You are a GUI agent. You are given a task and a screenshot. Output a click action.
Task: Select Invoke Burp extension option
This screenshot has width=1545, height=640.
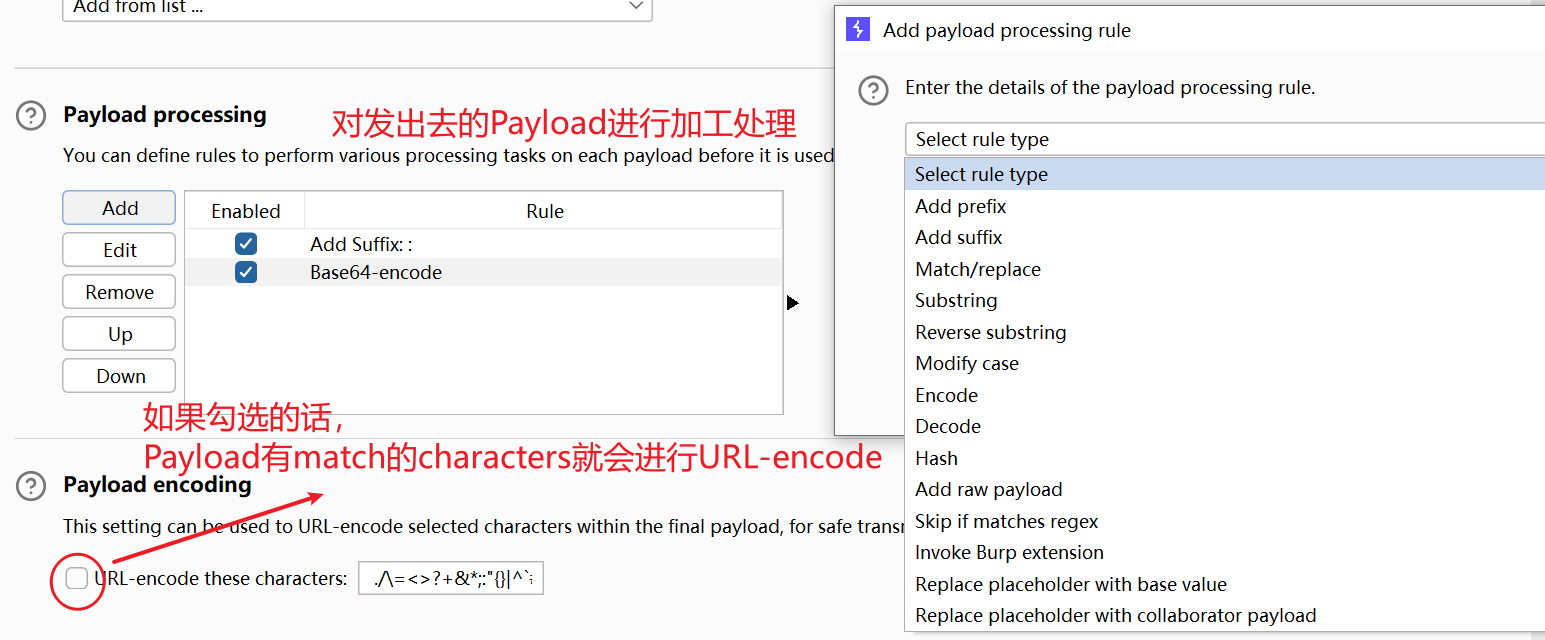pos(1008,552)
